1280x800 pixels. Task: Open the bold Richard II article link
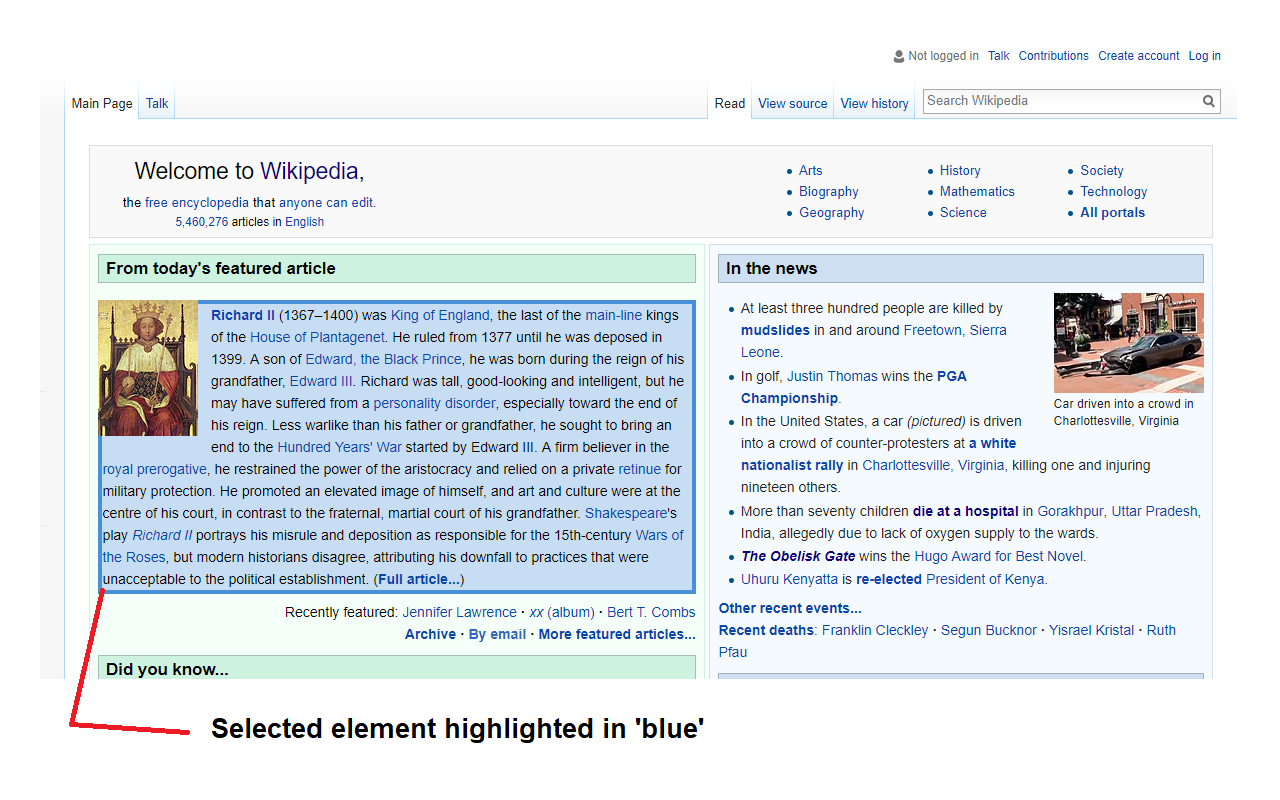[x=243, y=315]
